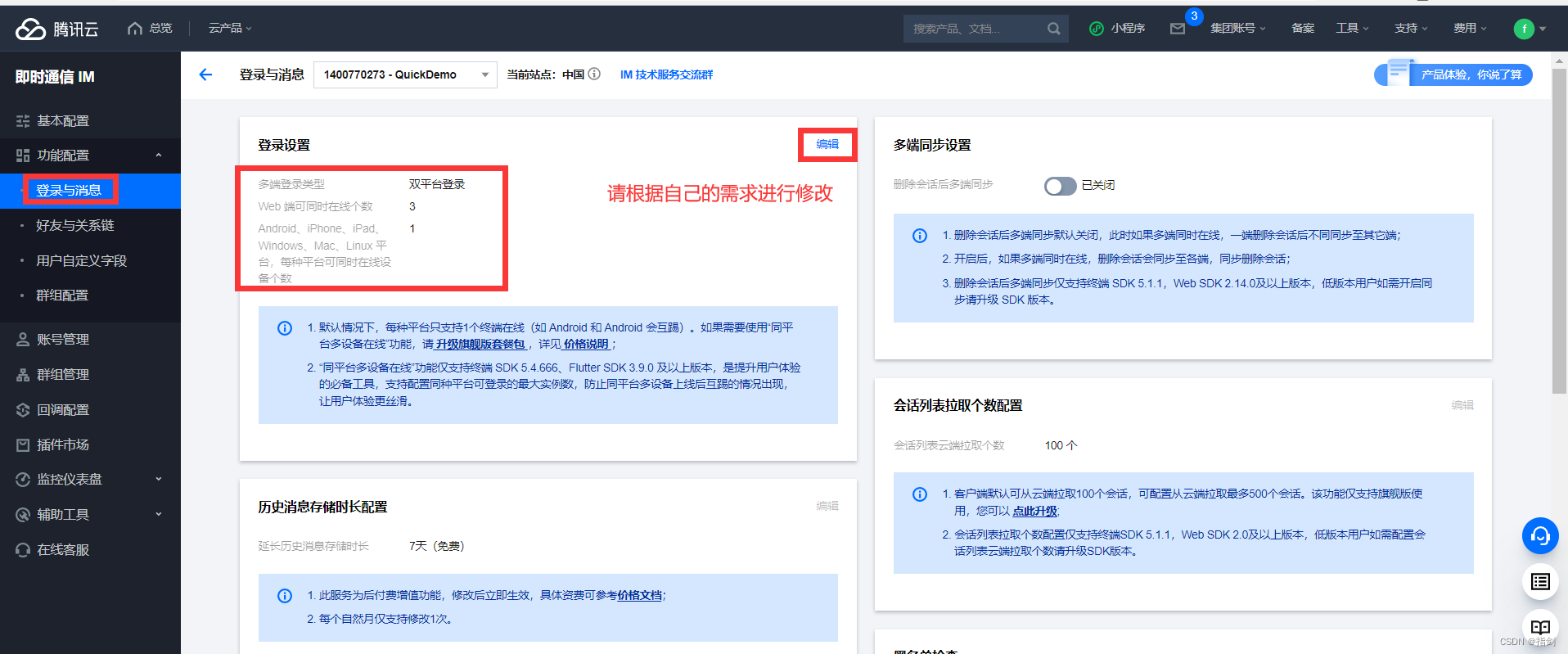
Task: Open the 总览 home icon
Action: coord(135,29)
